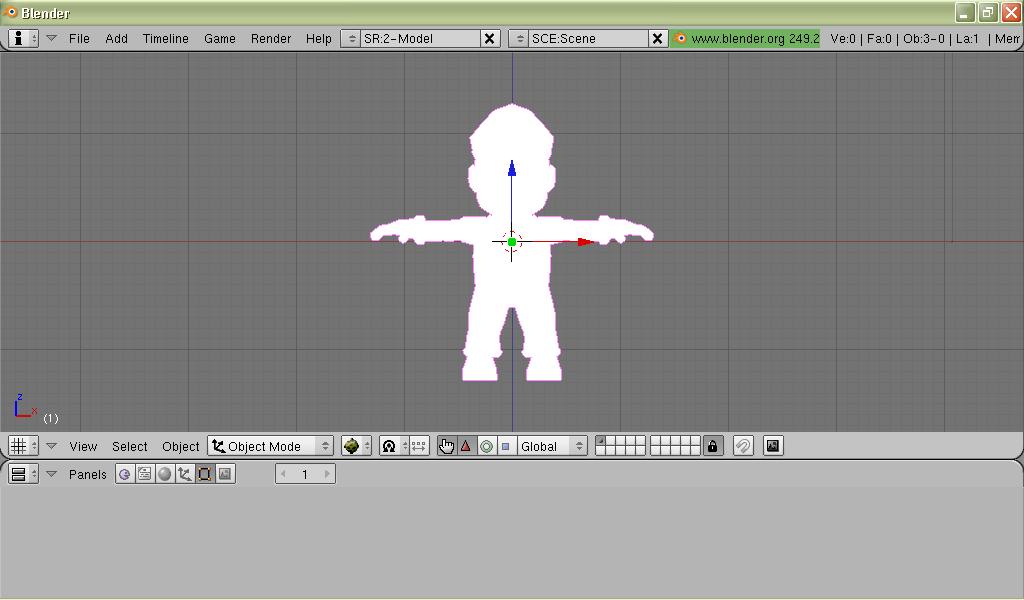This screenshot has width=1024, height=600.
Task: Open the Timeline menu
Action: pyautogui.click(x=165, y=38)
